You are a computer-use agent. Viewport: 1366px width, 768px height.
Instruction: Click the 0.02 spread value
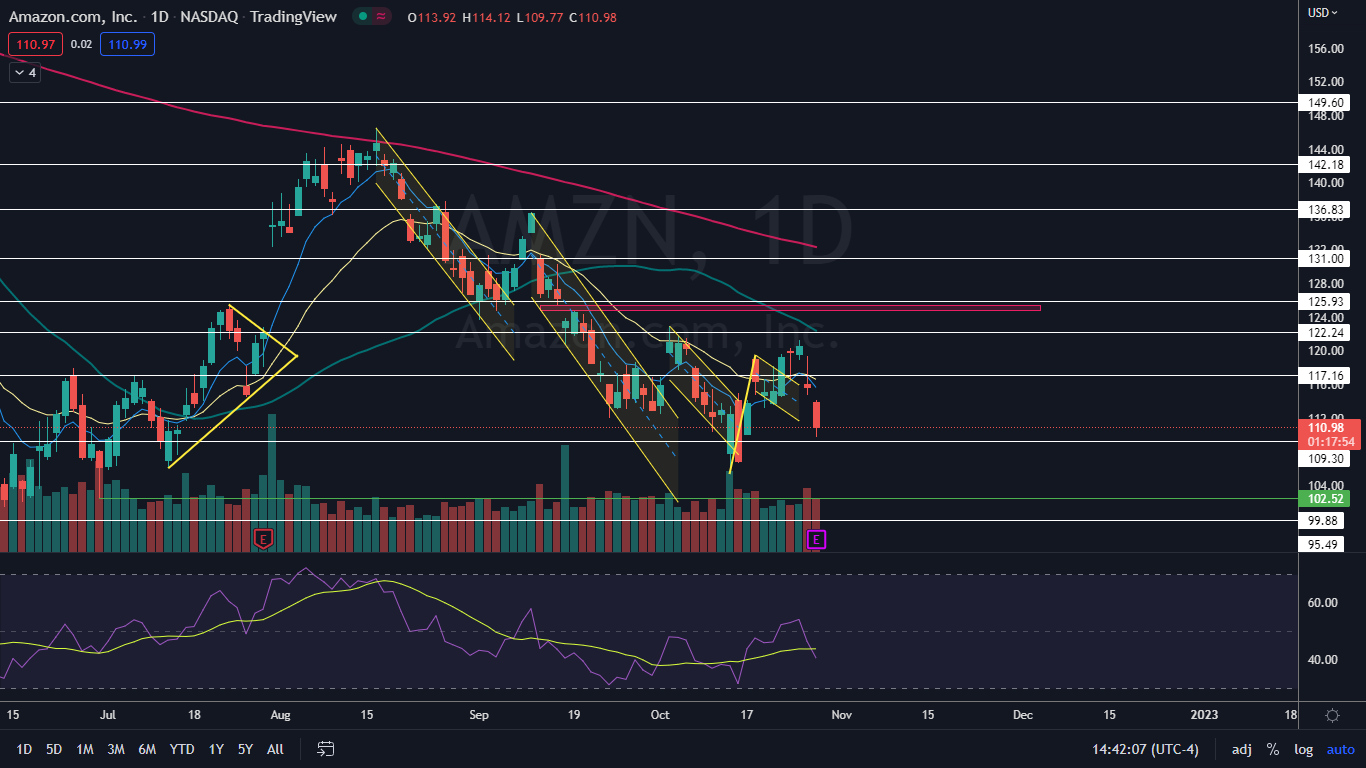click(82, 44)
